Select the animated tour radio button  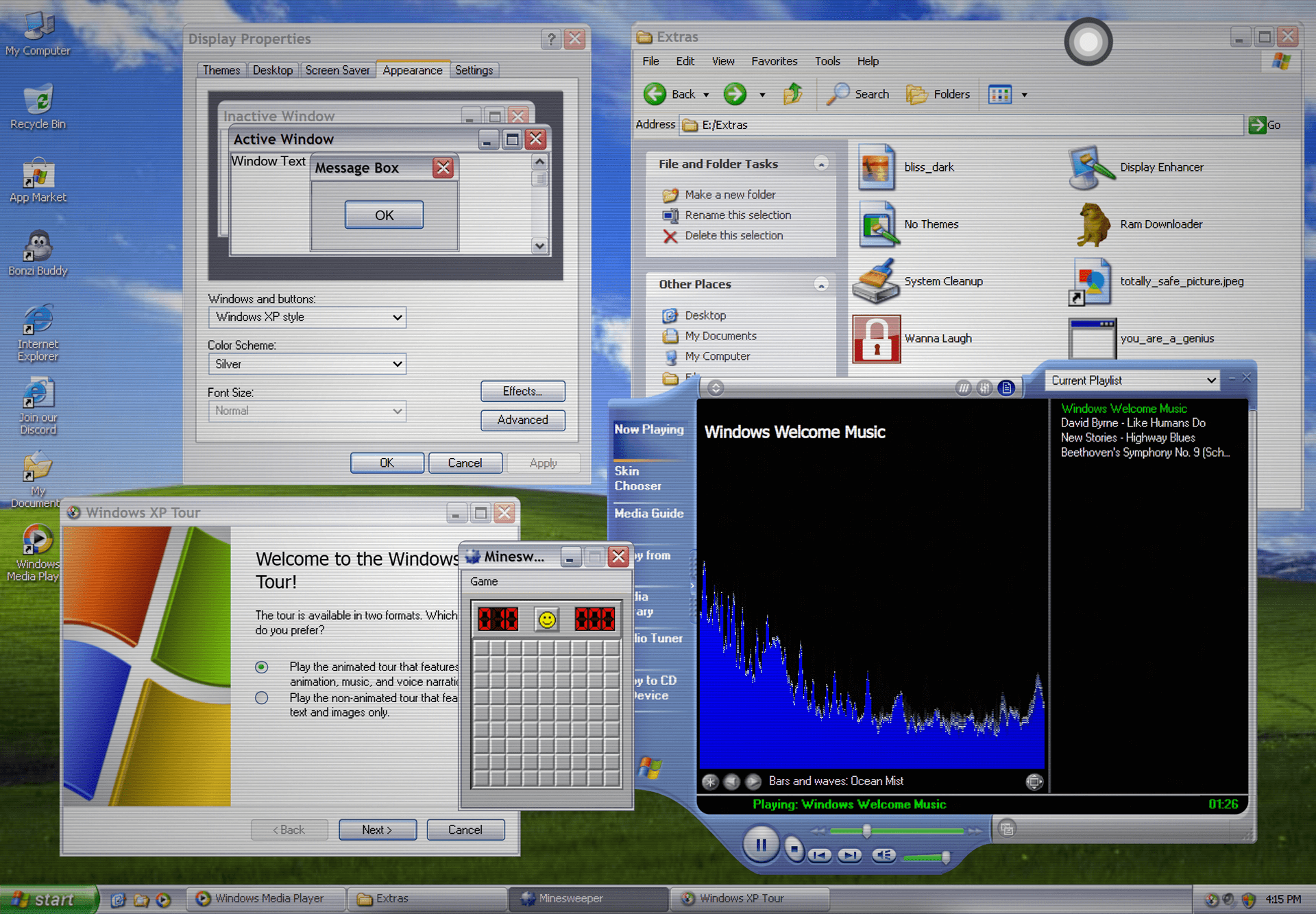261,666
